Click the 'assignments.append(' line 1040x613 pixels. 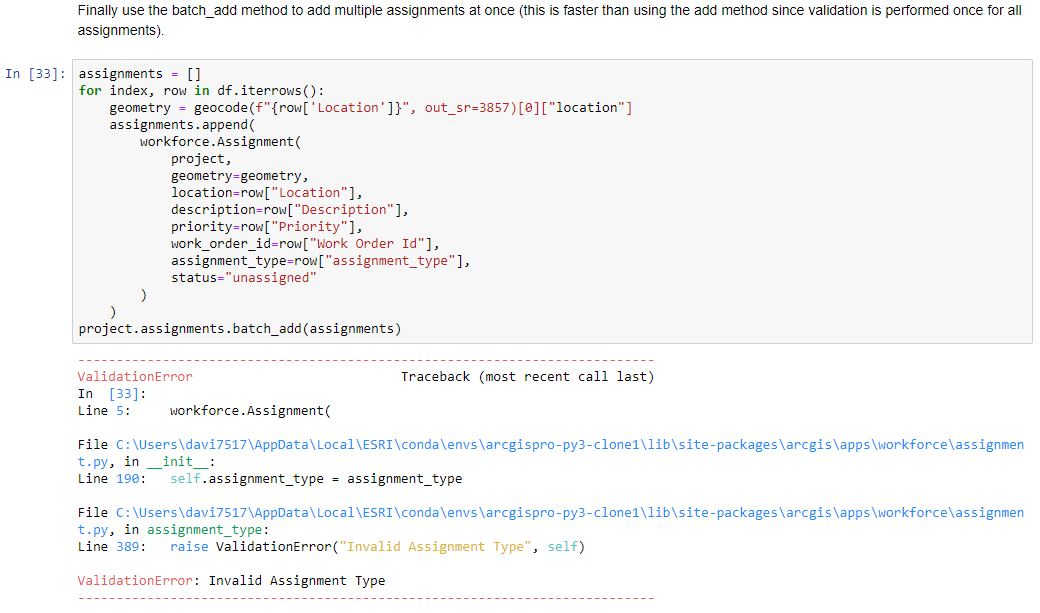[x=182, y=125]
